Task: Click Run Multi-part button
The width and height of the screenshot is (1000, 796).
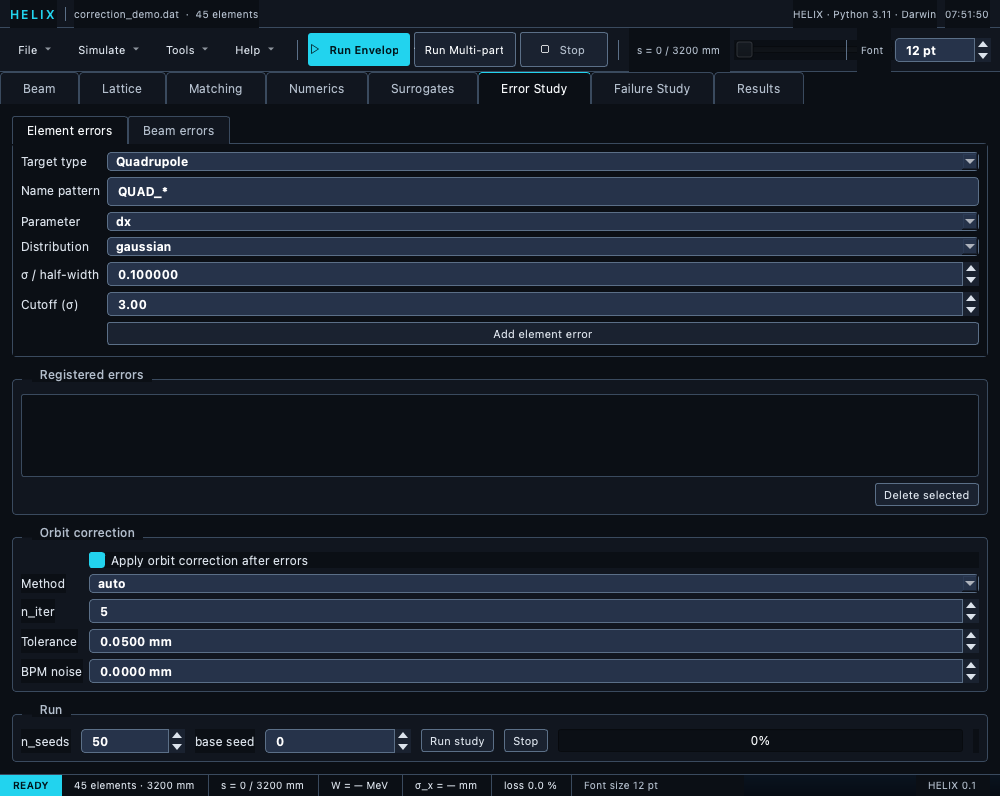Action: click(x=464, y=50)
